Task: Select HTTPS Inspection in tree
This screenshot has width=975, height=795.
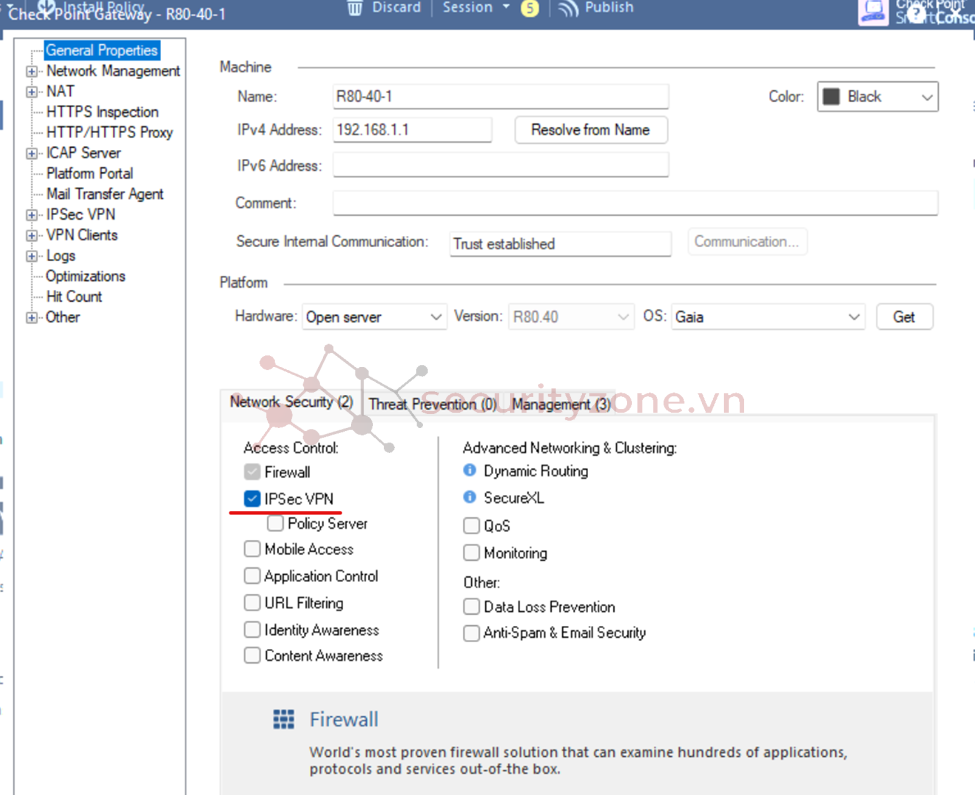Action: click(103, 112)
